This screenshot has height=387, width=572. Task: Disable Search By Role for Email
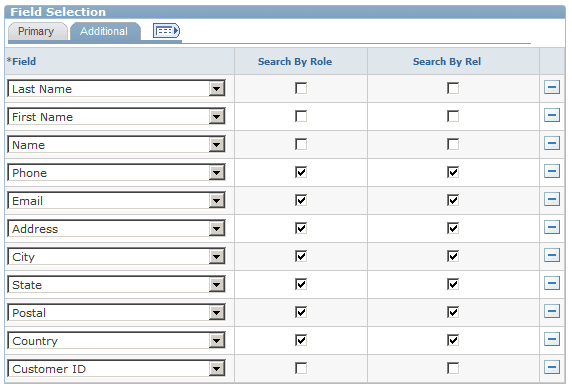pyautogui.click(x=301, y=200)
